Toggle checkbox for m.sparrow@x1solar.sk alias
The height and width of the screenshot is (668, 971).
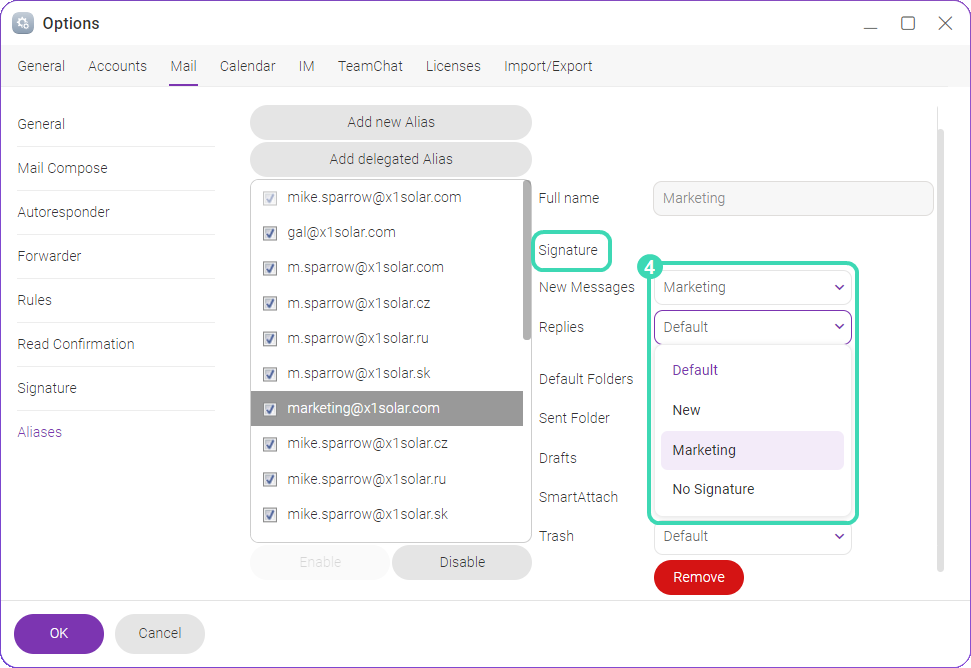click(x=270, y=374)
